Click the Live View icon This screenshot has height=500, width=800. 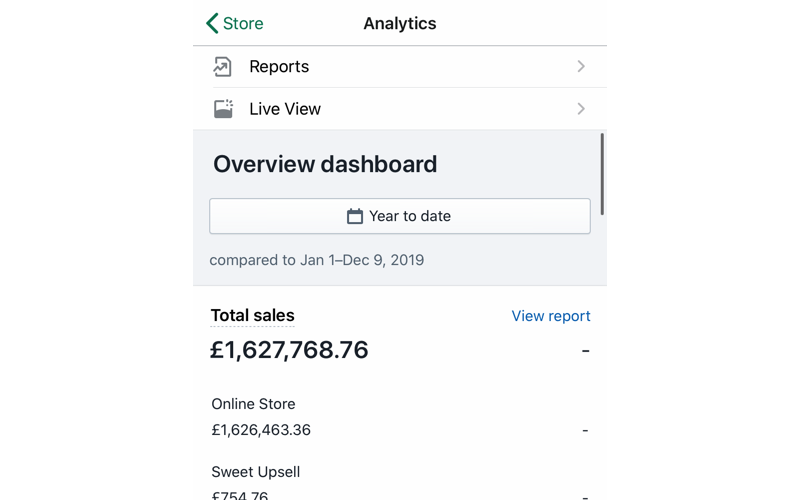[x=224, y=109]
